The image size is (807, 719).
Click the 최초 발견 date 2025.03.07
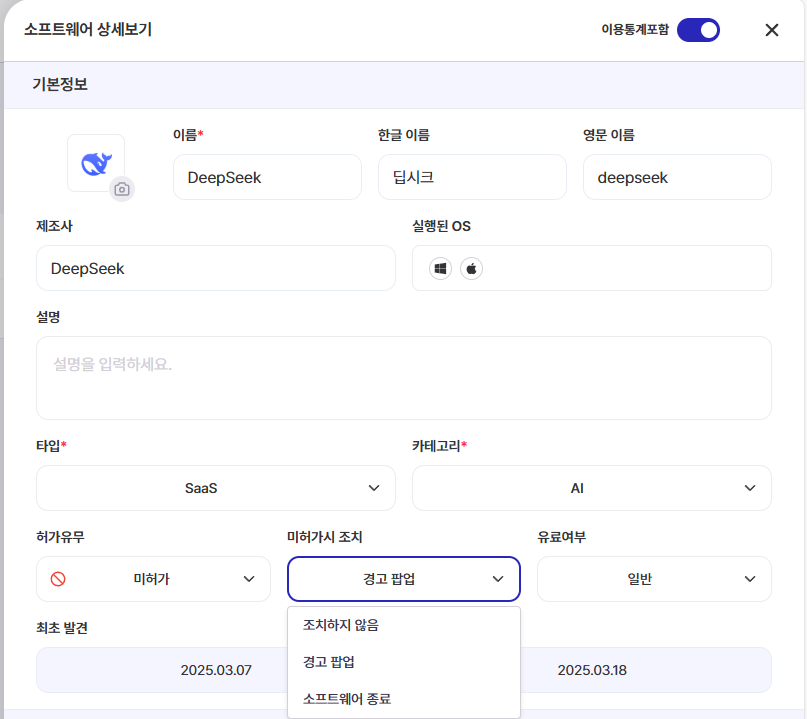[x=216, y=670]
